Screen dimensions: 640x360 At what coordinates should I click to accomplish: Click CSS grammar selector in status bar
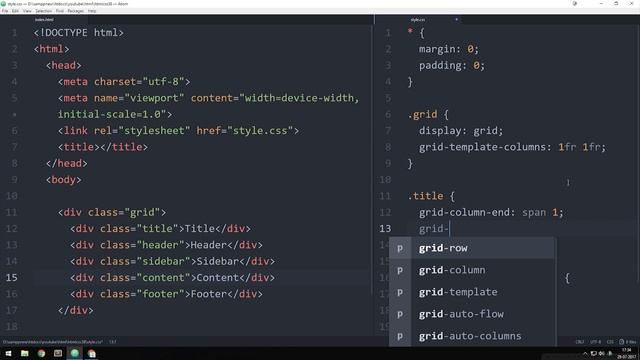coord(610,342)
